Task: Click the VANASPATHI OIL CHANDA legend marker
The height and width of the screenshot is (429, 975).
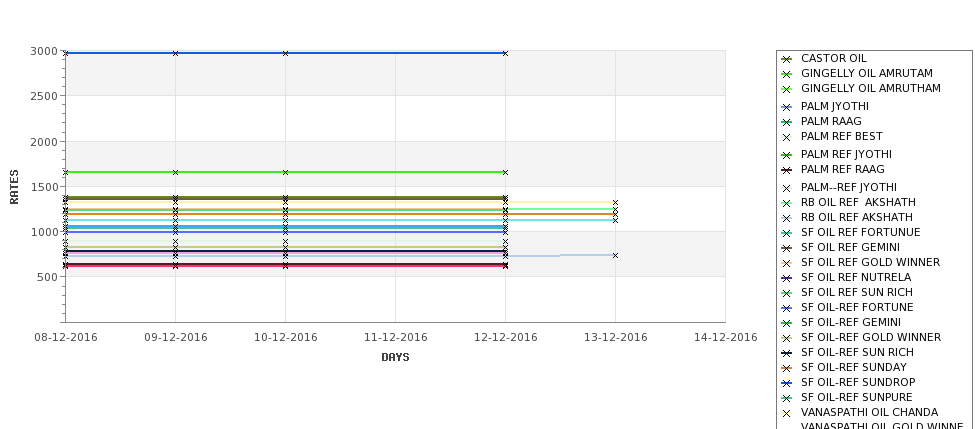Action: pos(786,413)
